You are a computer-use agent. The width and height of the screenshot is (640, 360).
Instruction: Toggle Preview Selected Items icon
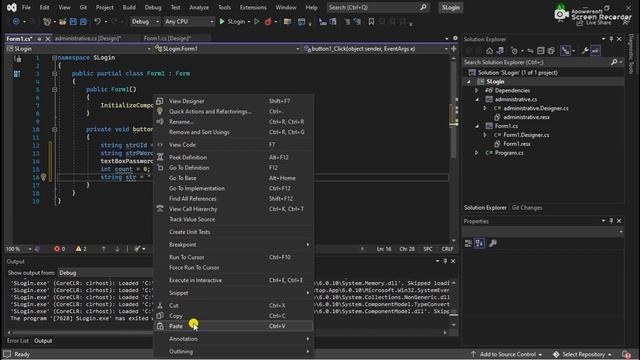point(596,51)
